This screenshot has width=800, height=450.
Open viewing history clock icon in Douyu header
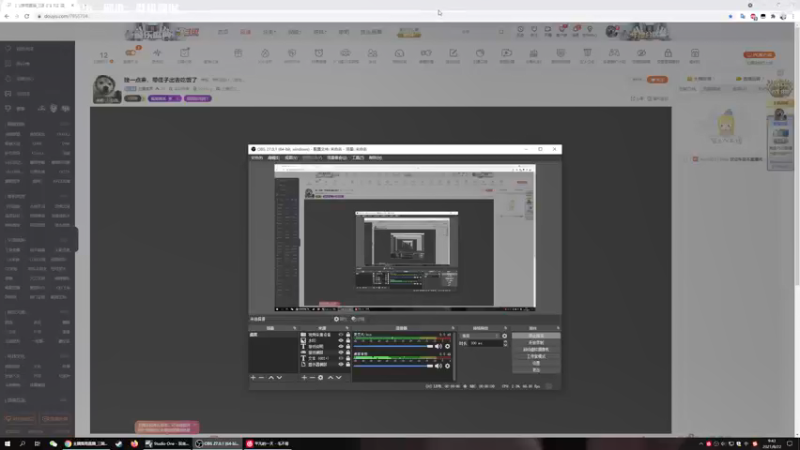pyautogui.click(x=520, y=30)
